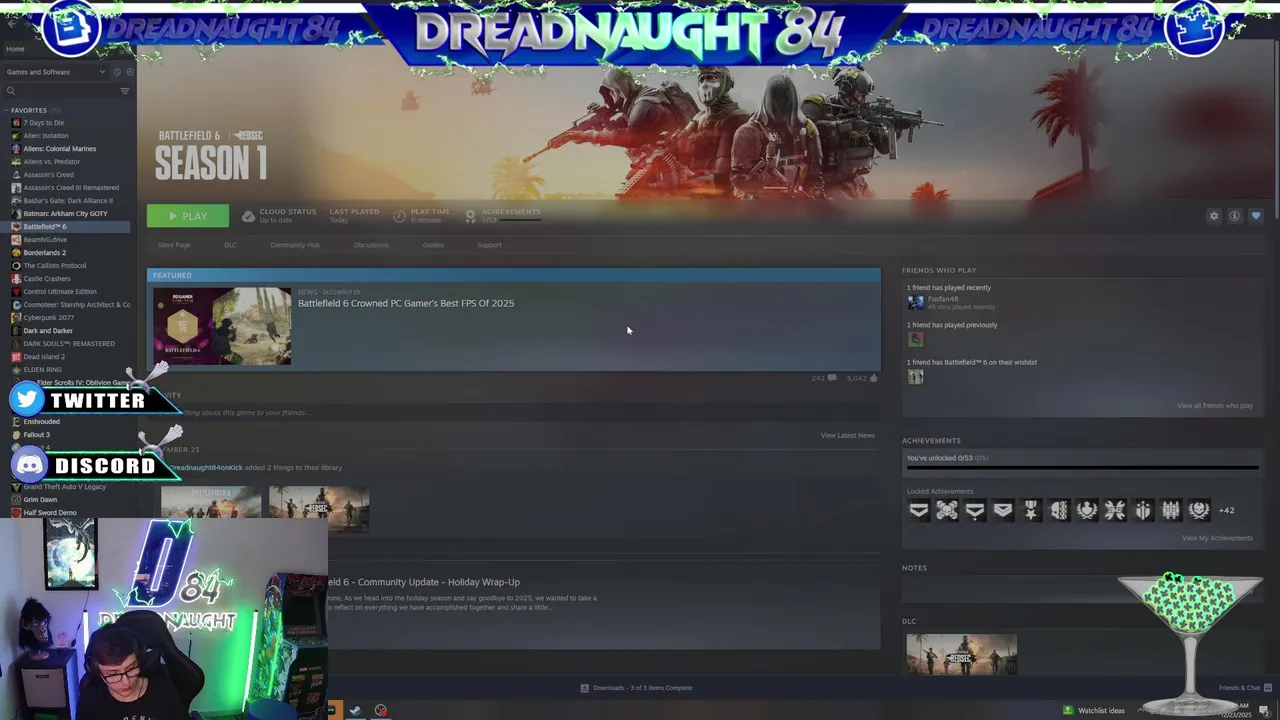
Task: Click the red circular taskbar icon
Action: click(x=381, y=710)
